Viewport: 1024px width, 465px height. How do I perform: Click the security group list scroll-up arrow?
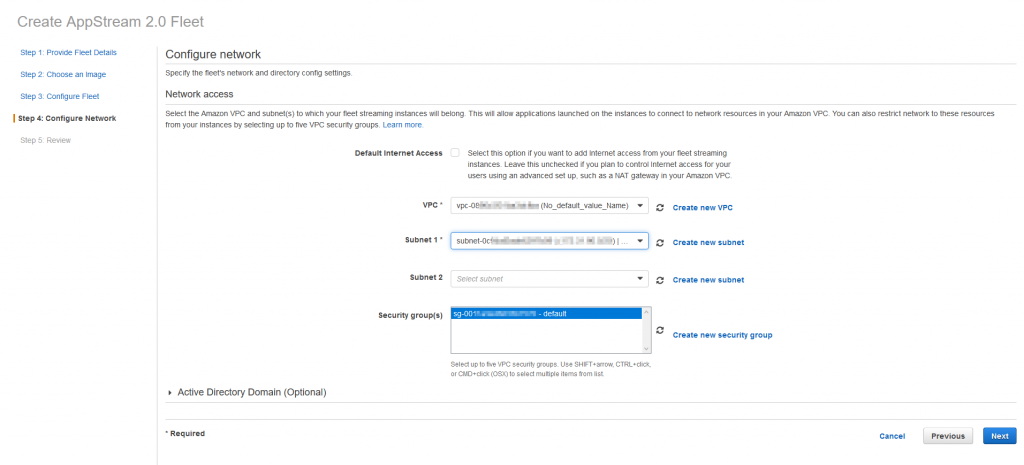coord(647,312)
